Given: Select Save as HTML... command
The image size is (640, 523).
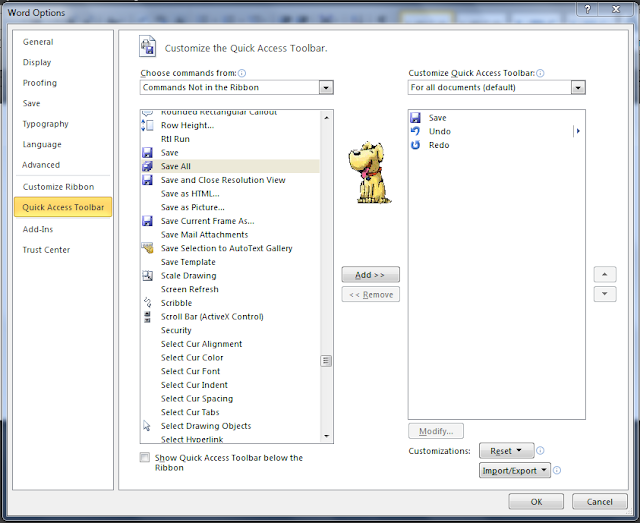Looking at the screenshot, I should pos(230,194).
